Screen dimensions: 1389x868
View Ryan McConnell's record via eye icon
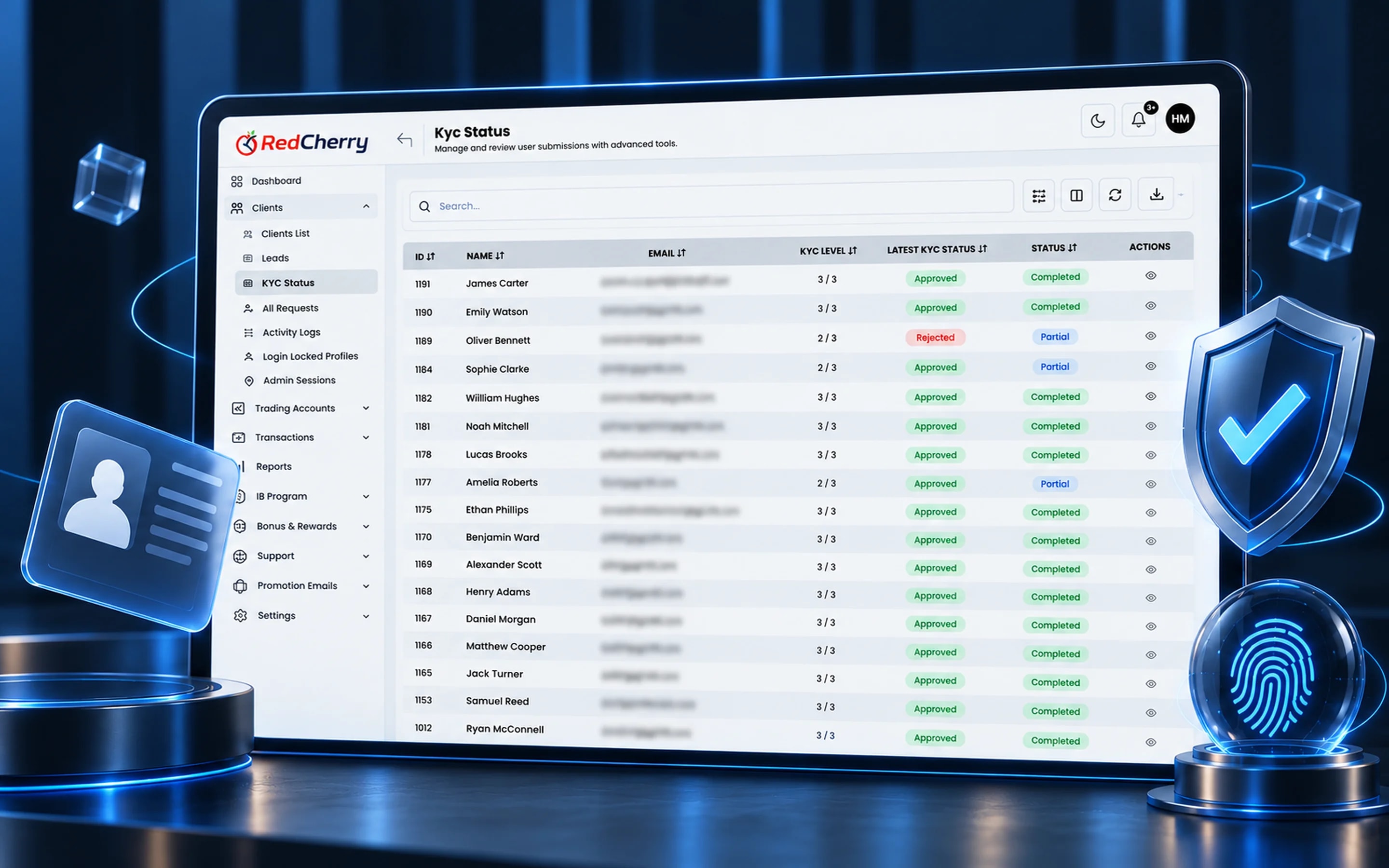(x=1151, y=742)
